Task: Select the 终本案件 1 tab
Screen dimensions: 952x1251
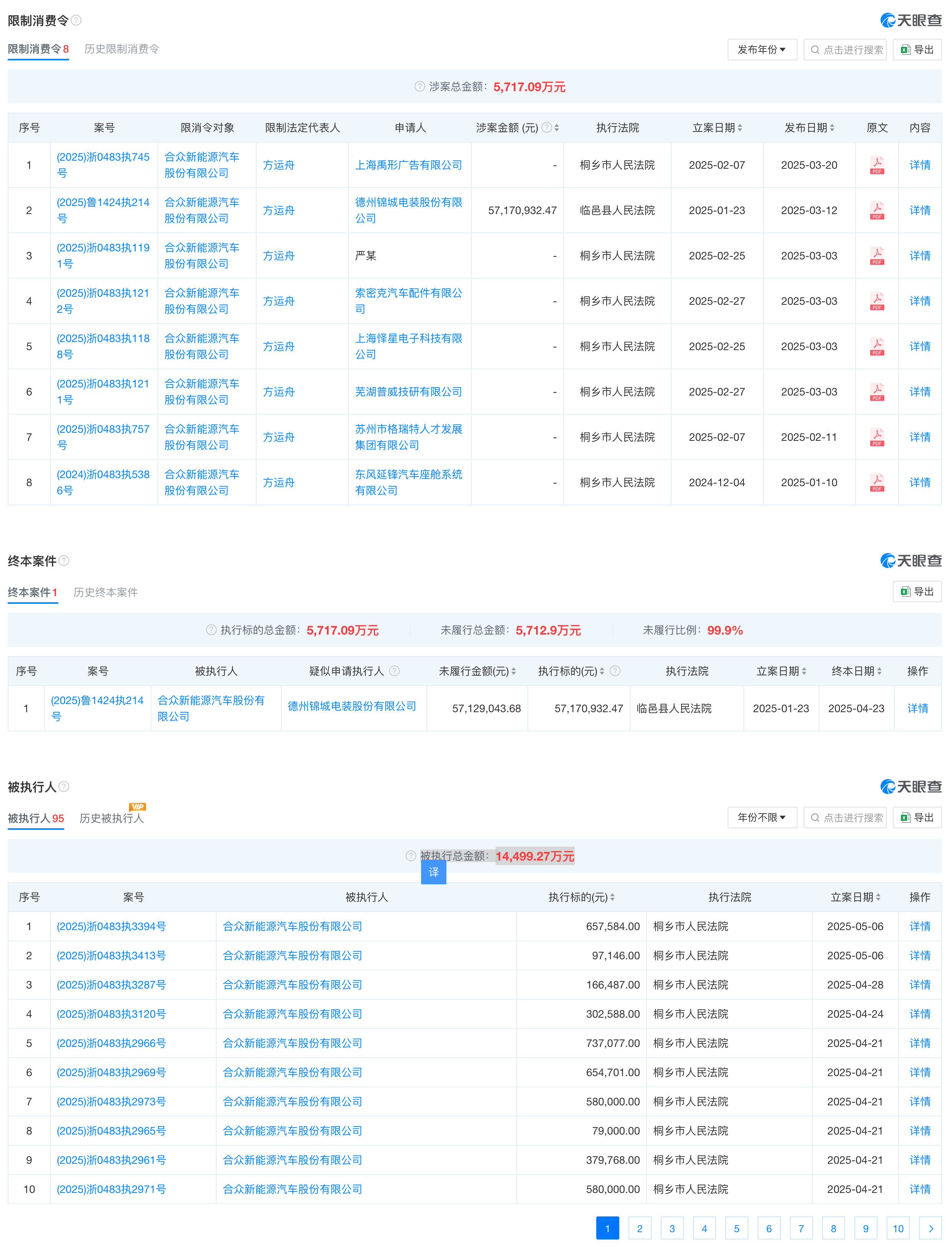Action: click(32, 592)
